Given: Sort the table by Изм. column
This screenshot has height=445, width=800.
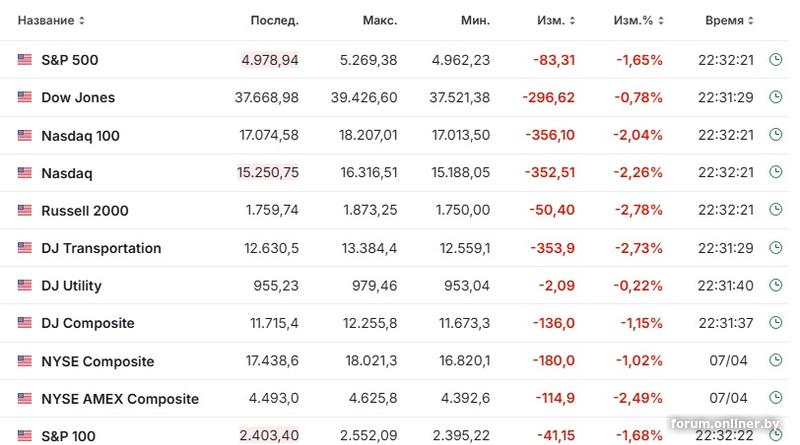Looking at the screenshot, I should pos(556,20).
